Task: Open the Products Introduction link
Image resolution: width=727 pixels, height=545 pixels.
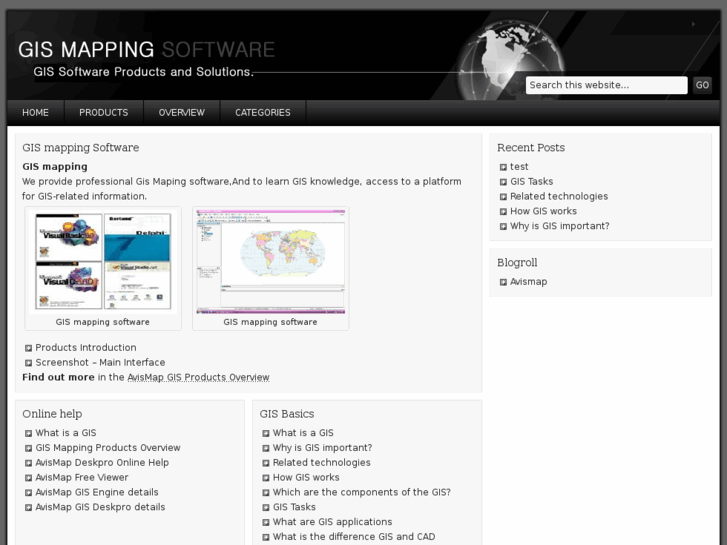Action: (x=86, y=348)
